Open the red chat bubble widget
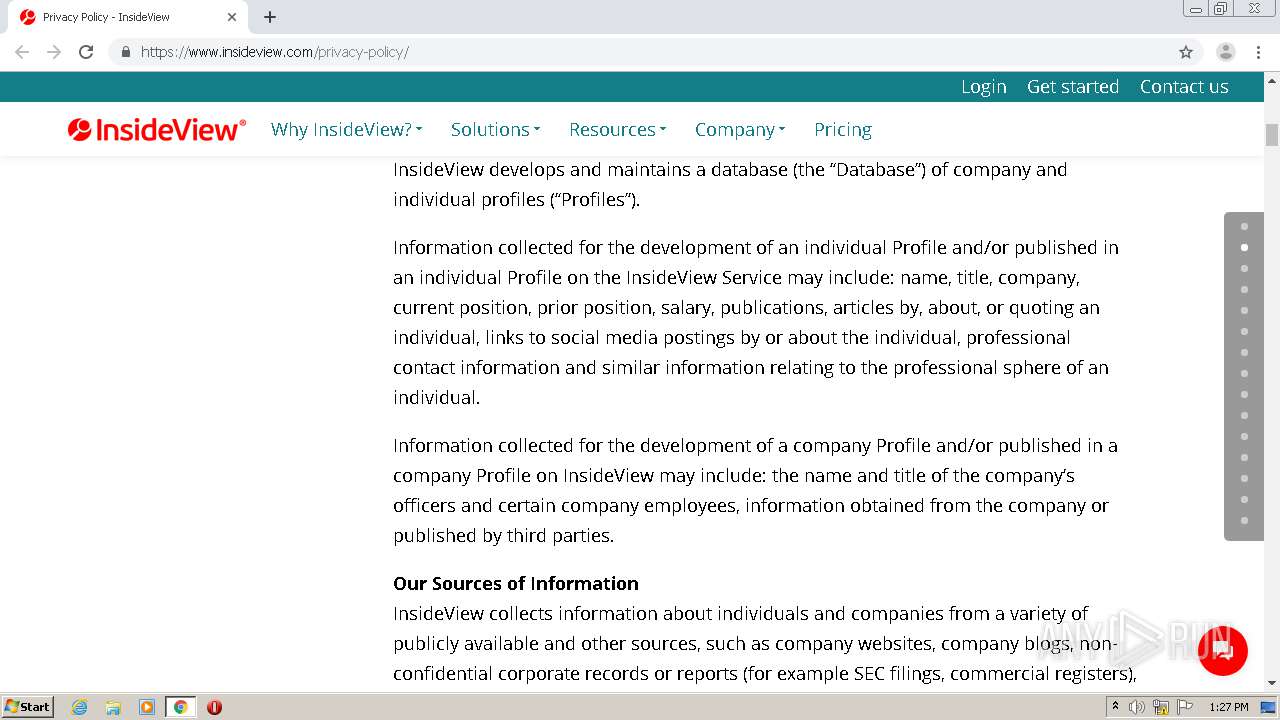This screenshot has width=1280, height=720. [x=1222, y=651]
